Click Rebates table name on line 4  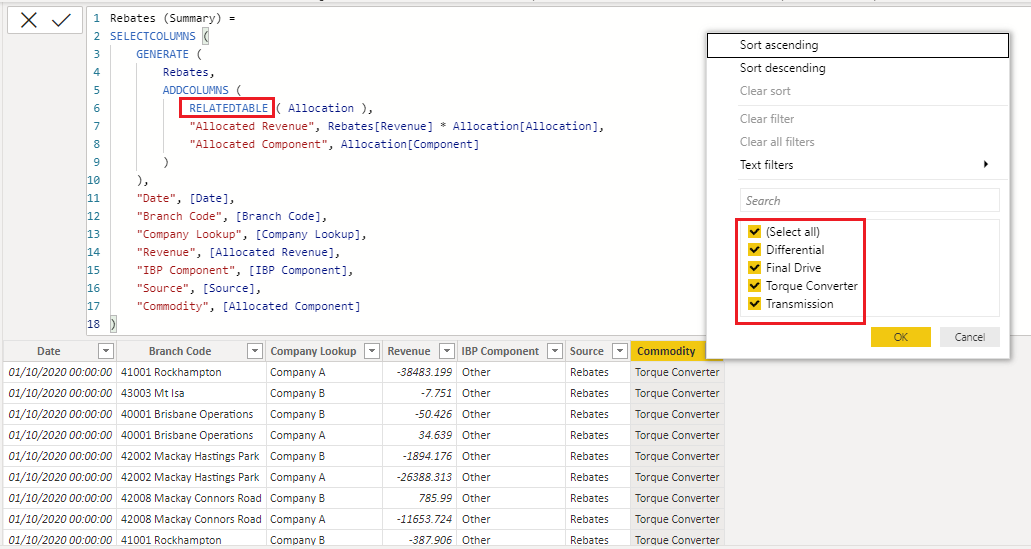[185, 72]
